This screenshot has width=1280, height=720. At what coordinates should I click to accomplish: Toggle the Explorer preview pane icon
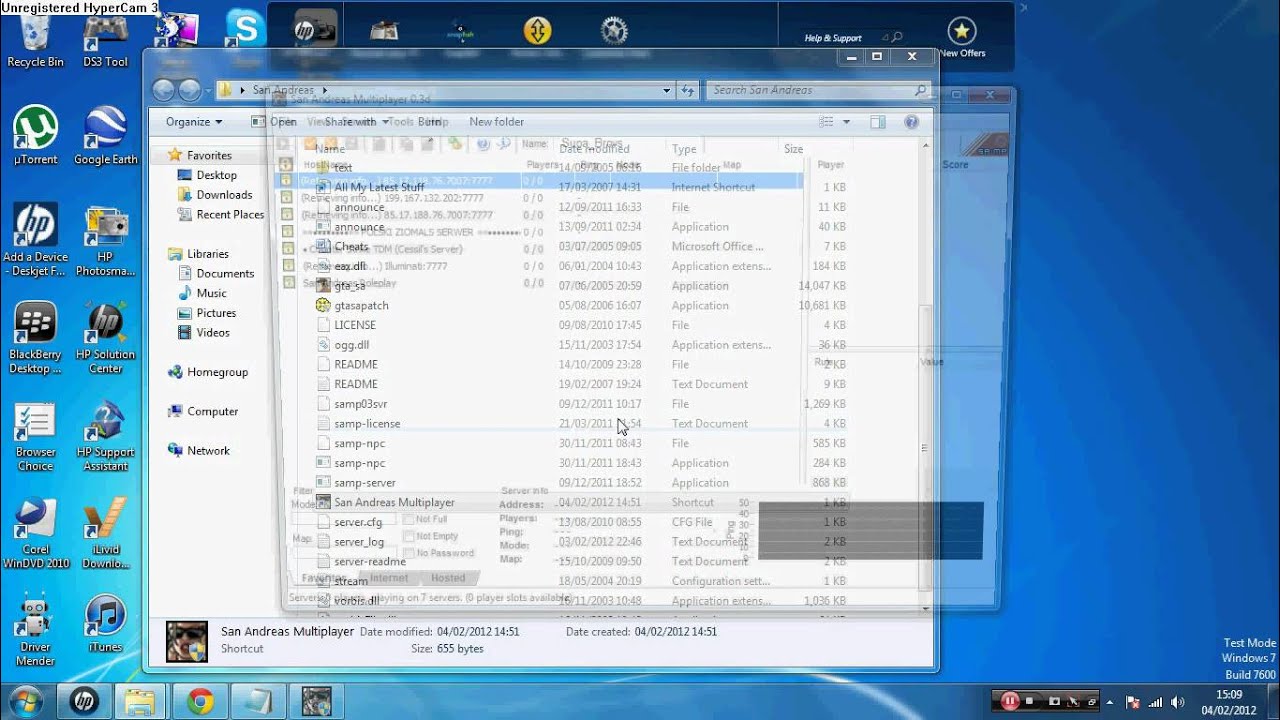click(x=877, y=122)
